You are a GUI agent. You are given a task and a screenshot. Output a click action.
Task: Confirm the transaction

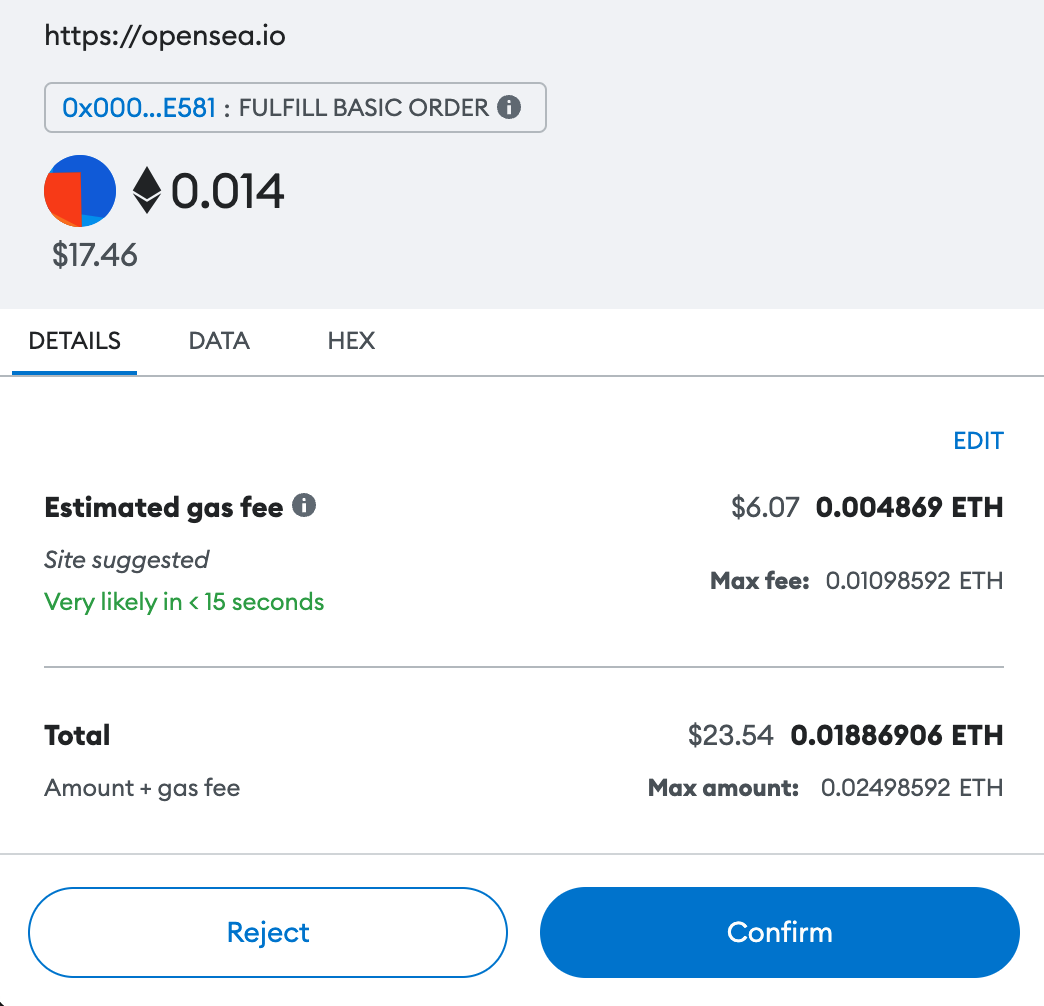point(780,932)
